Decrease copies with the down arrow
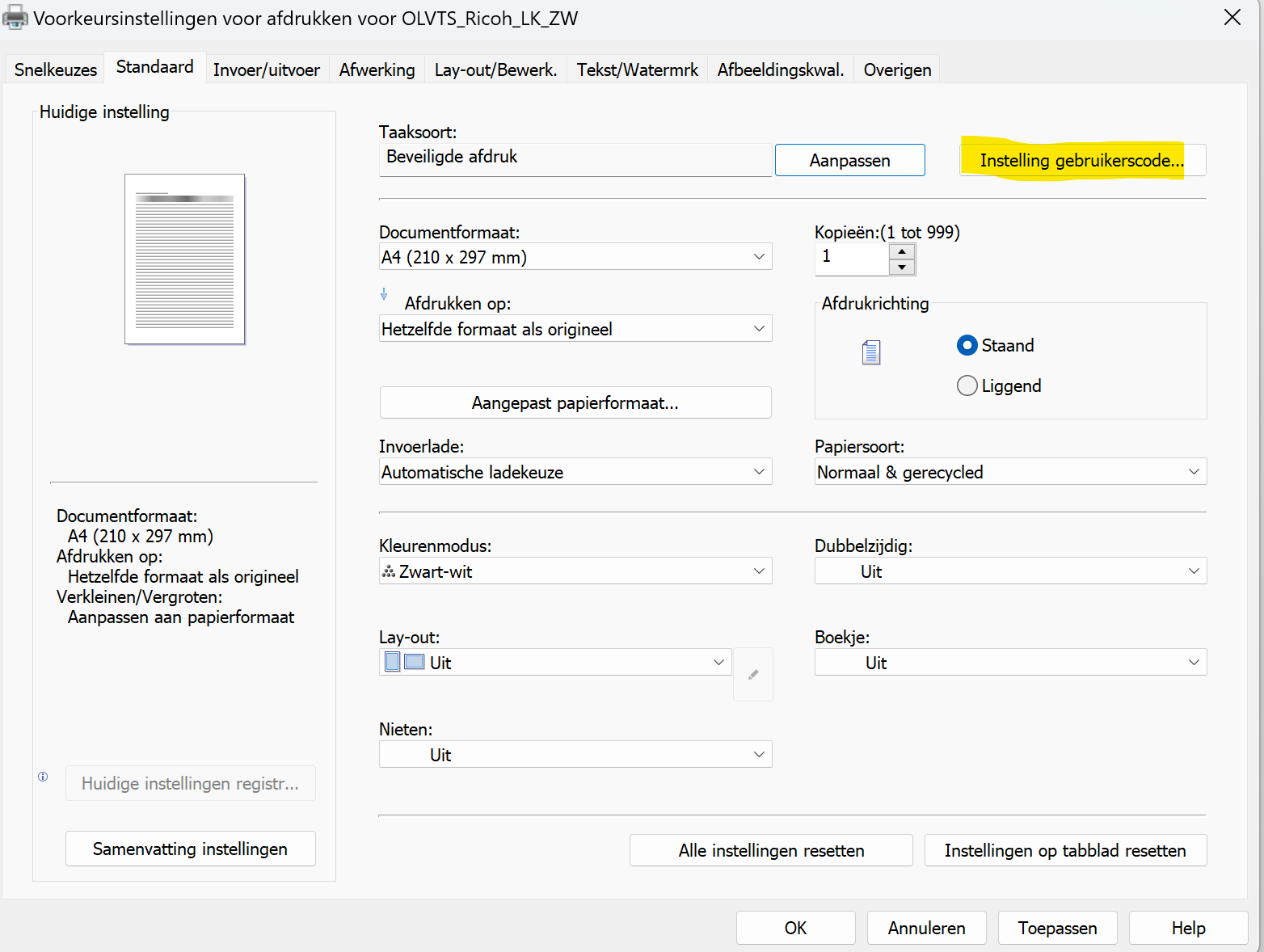This screenshot has width=1264, height=952. coord(902,267)
